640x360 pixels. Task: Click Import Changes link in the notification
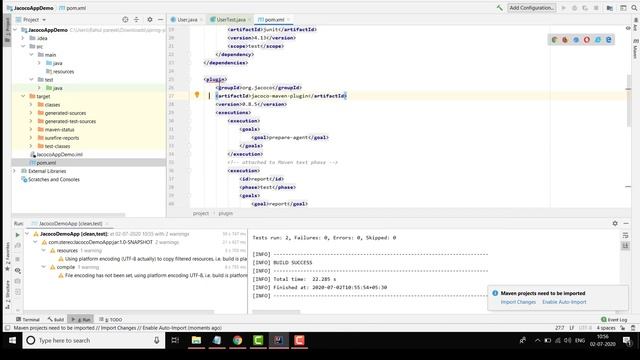tap(518, 302)
